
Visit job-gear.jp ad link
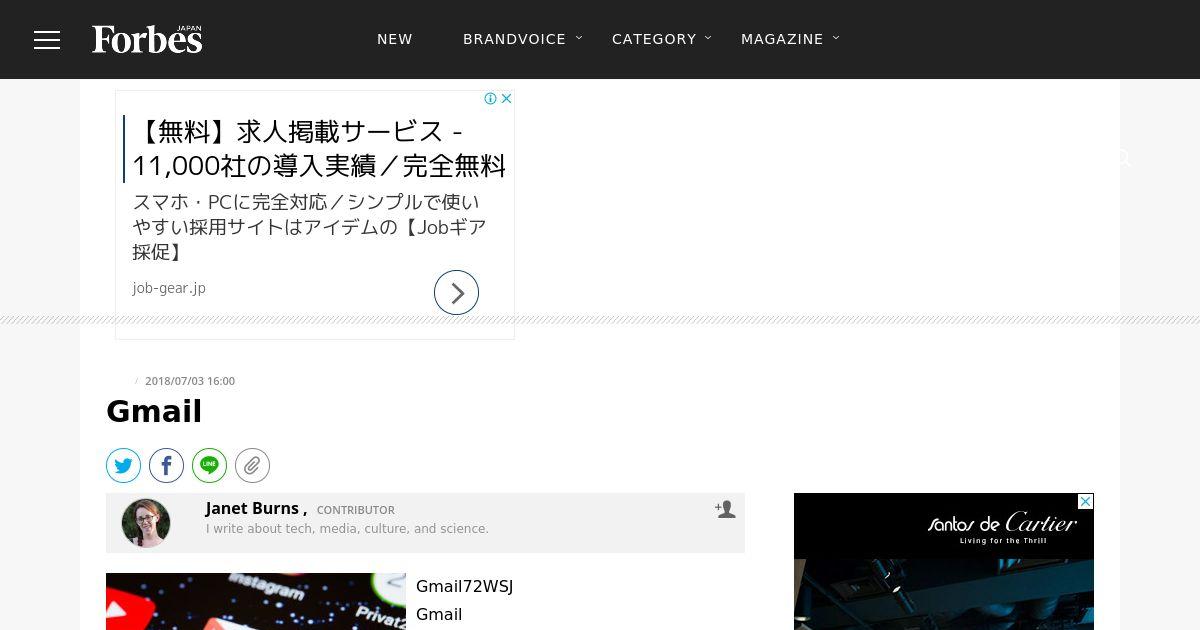click(x=169, y=288)
